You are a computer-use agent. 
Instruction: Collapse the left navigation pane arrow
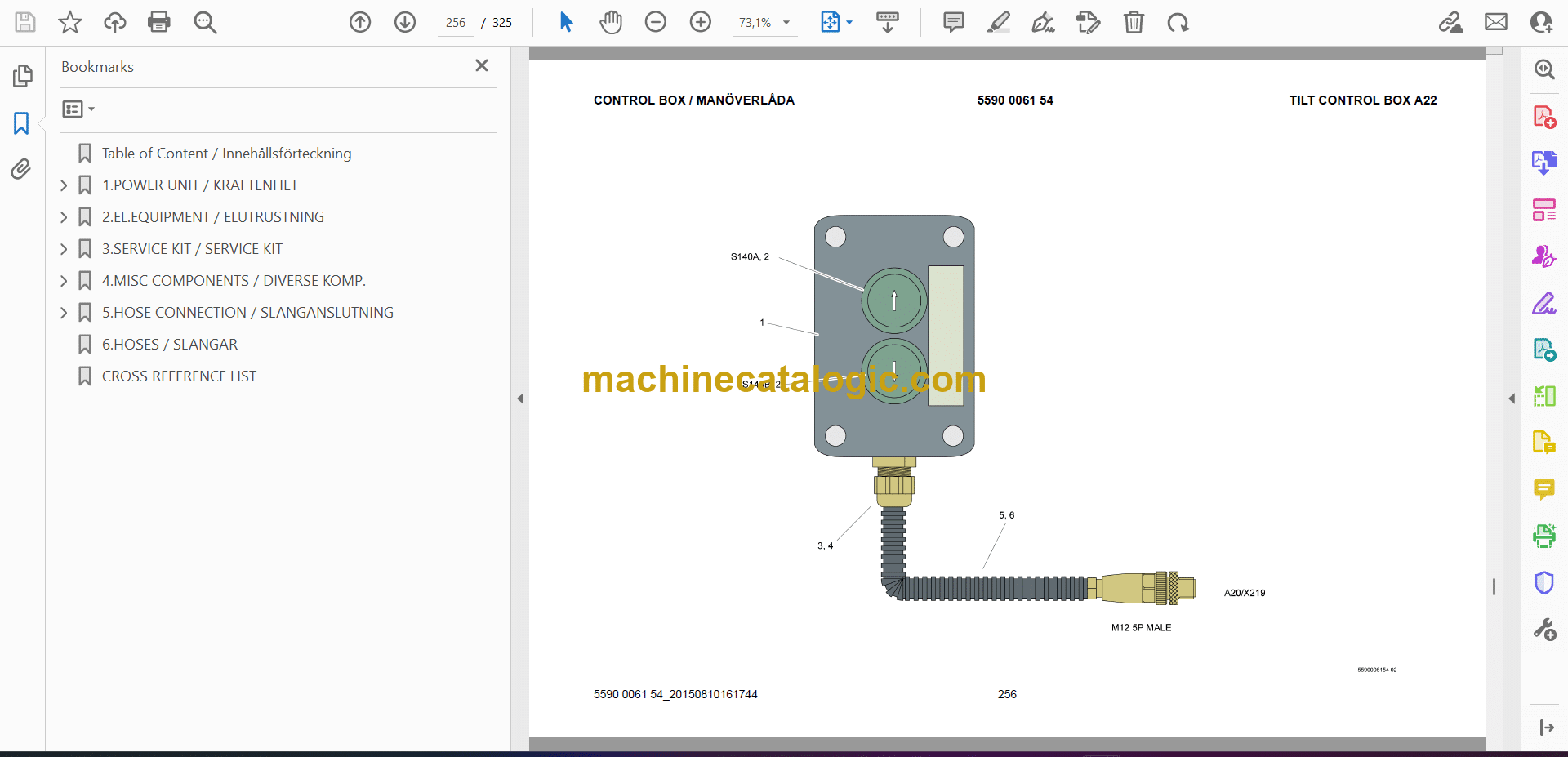[520, 399]
